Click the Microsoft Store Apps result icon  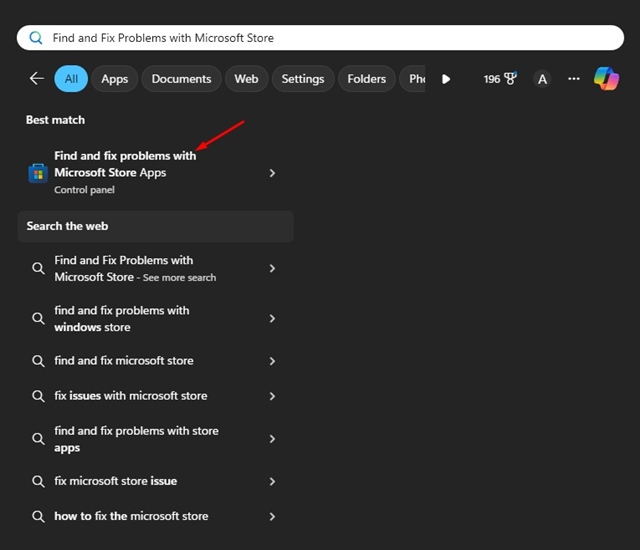click(37, 173)
